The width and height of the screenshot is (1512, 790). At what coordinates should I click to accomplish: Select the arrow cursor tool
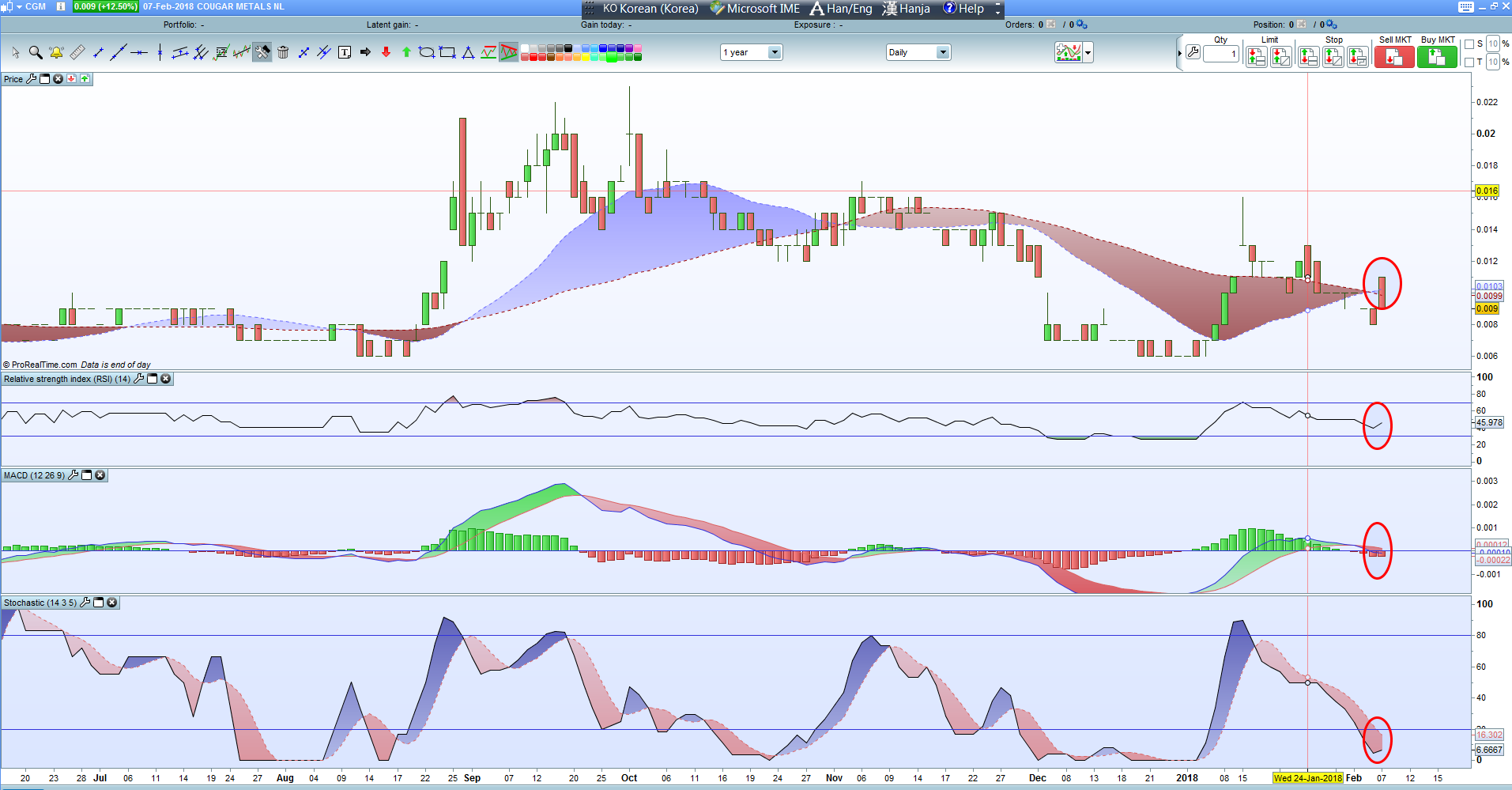click(15, 52)
